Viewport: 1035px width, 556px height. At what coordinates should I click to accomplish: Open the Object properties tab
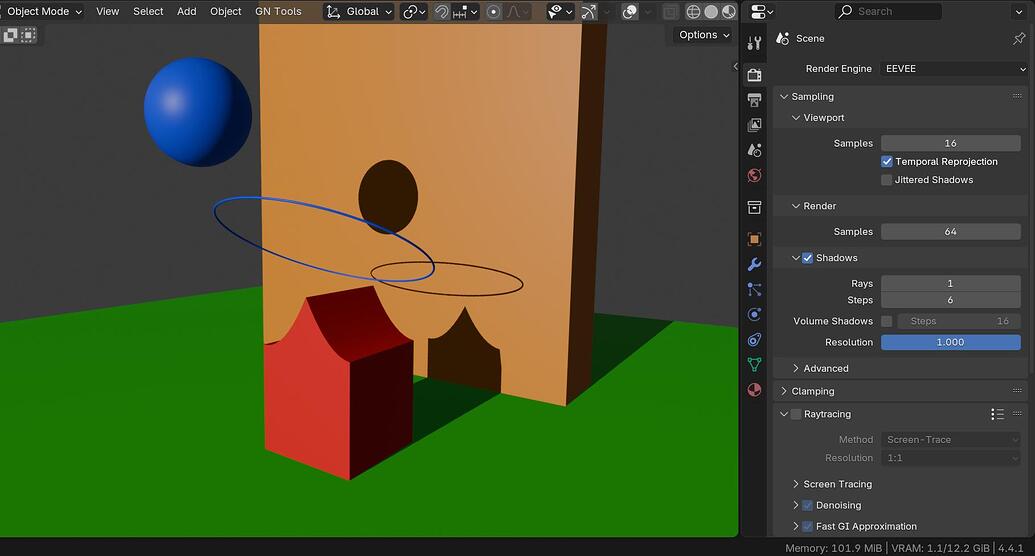coord(754,239)
